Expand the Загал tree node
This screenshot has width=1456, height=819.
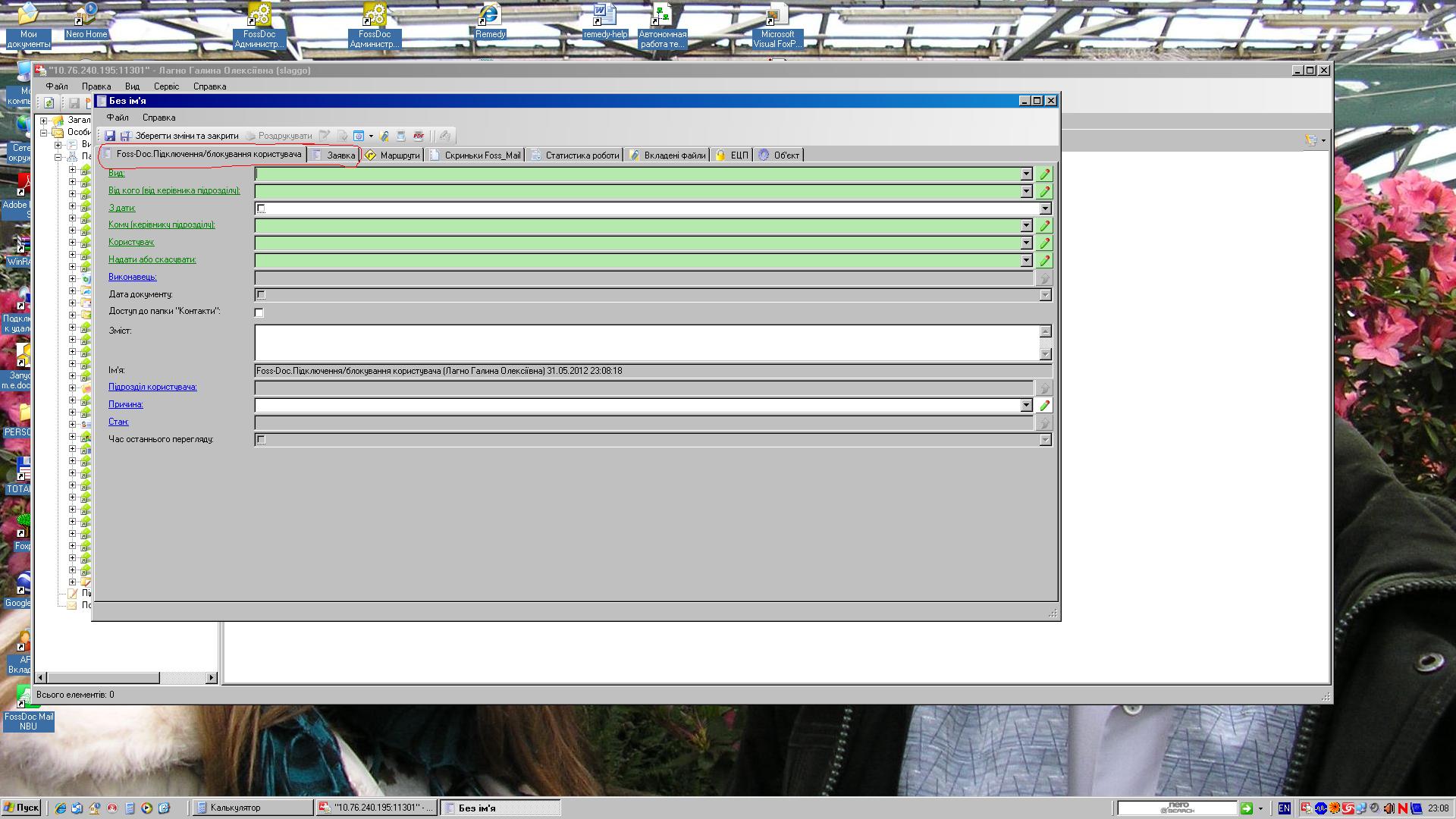44,120
